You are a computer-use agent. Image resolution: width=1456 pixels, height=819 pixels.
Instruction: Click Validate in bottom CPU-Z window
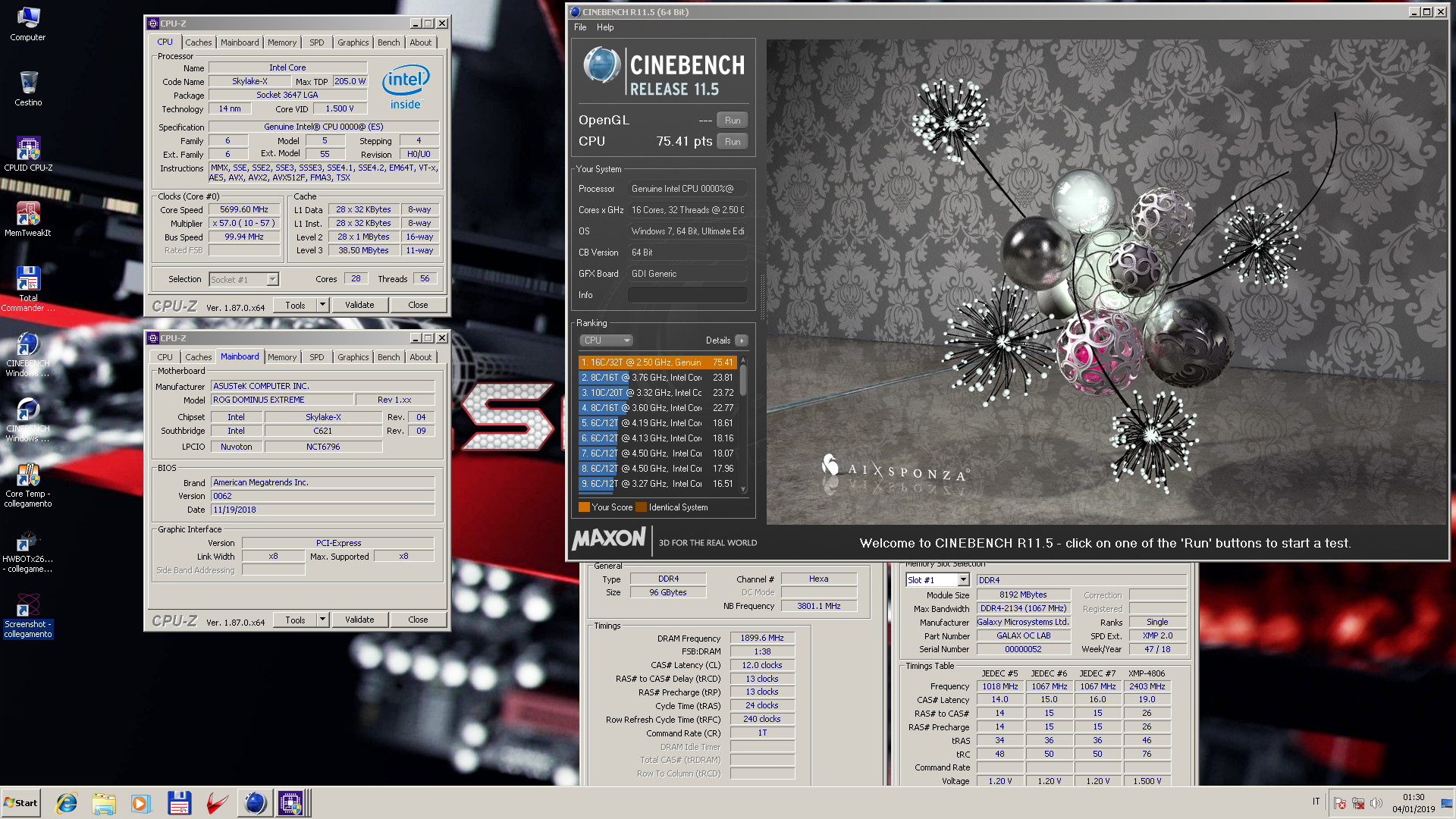[x=359, y=620]
